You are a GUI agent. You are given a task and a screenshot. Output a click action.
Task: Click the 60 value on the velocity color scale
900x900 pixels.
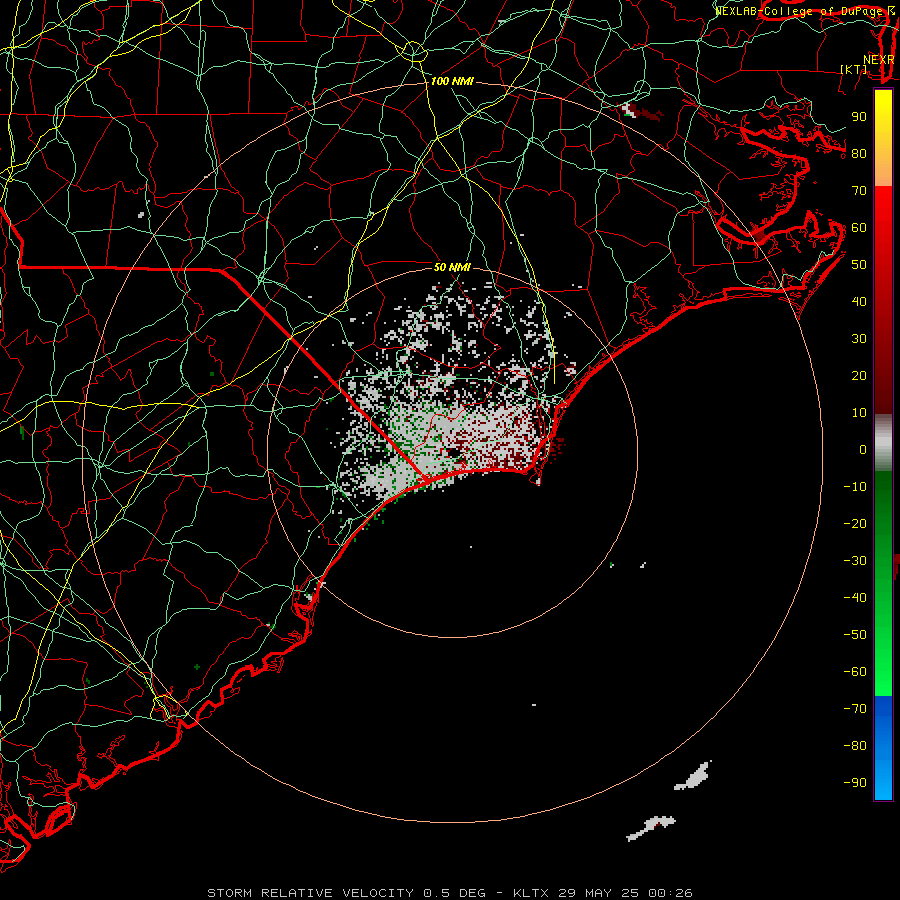(x=859, y=228)
